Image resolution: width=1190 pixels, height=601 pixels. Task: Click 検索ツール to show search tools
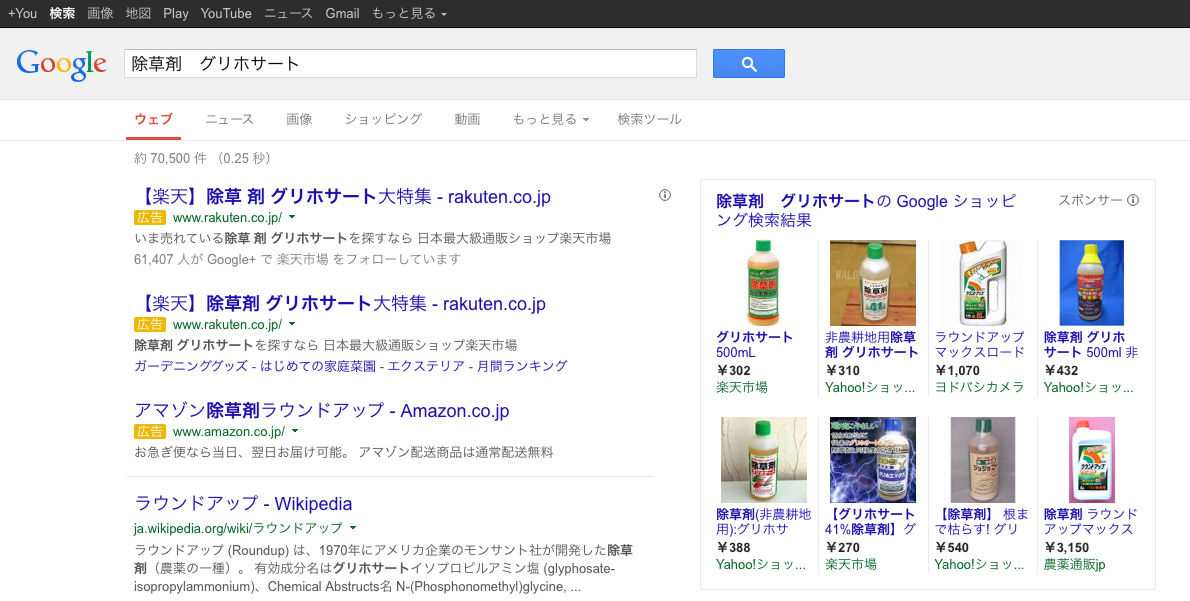[647, 119]
